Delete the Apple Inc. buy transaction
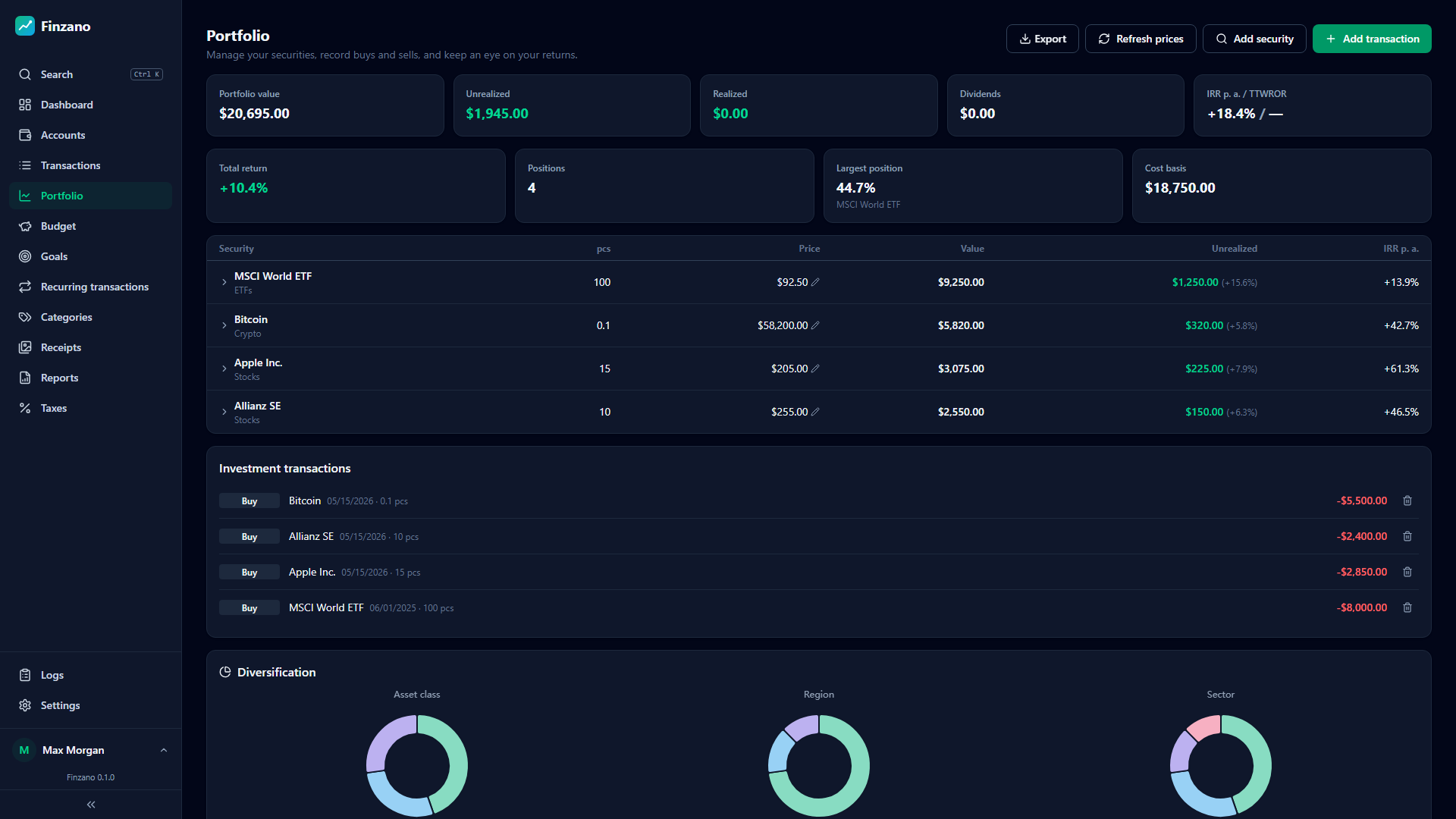 click(x=1407, y=572)
